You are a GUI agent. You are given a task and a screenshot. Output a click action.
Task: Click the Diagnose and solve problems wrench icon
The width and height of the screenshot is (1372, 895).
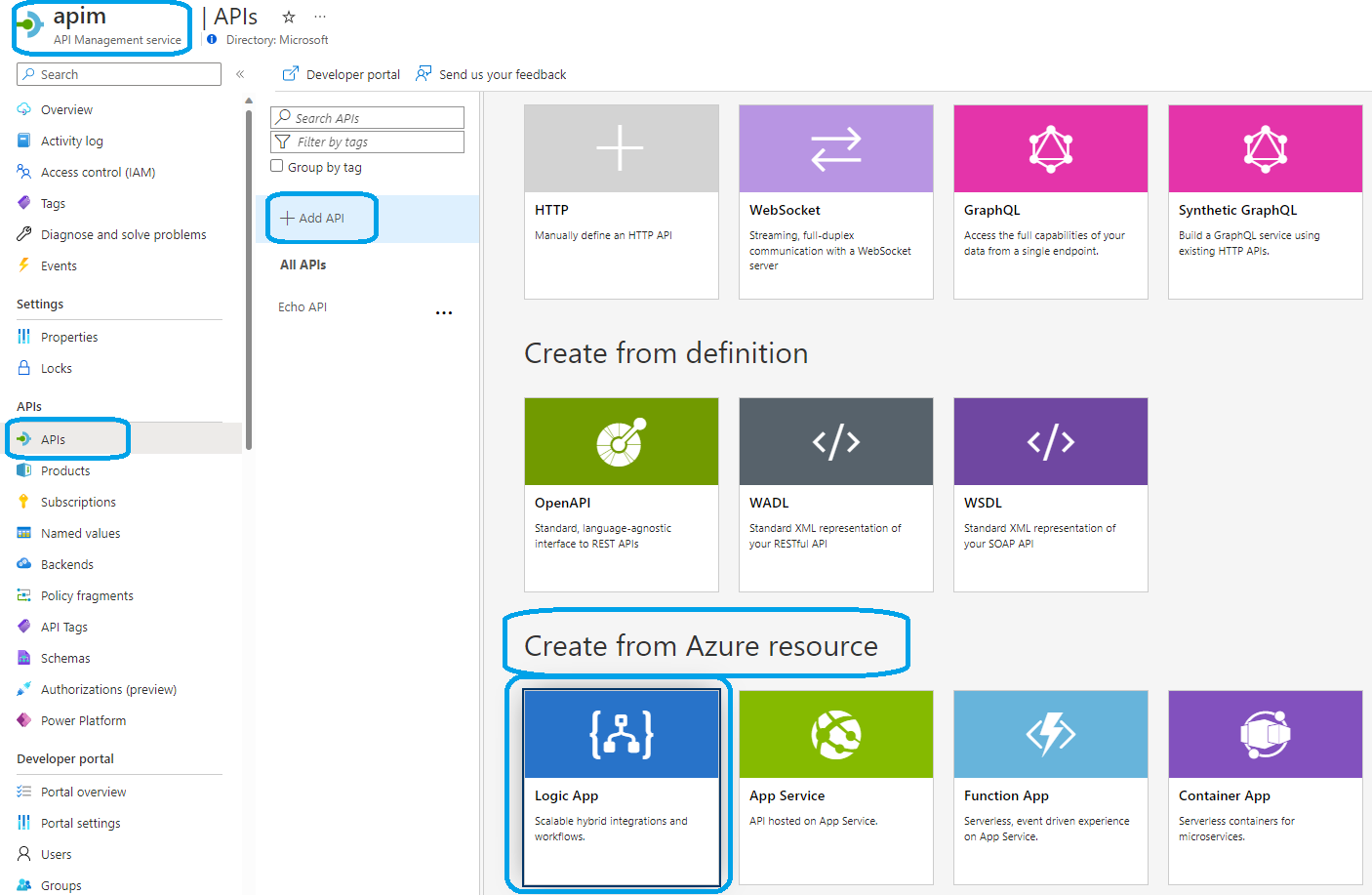24,234
